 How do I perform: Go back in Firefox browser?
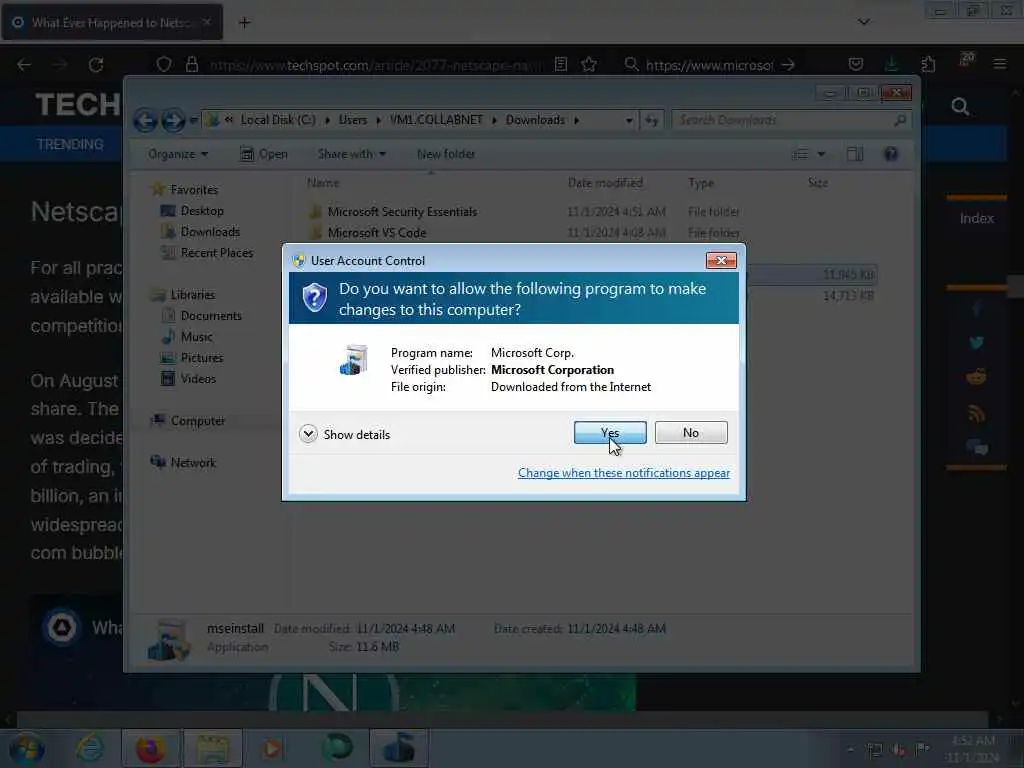tap(24, 65)
